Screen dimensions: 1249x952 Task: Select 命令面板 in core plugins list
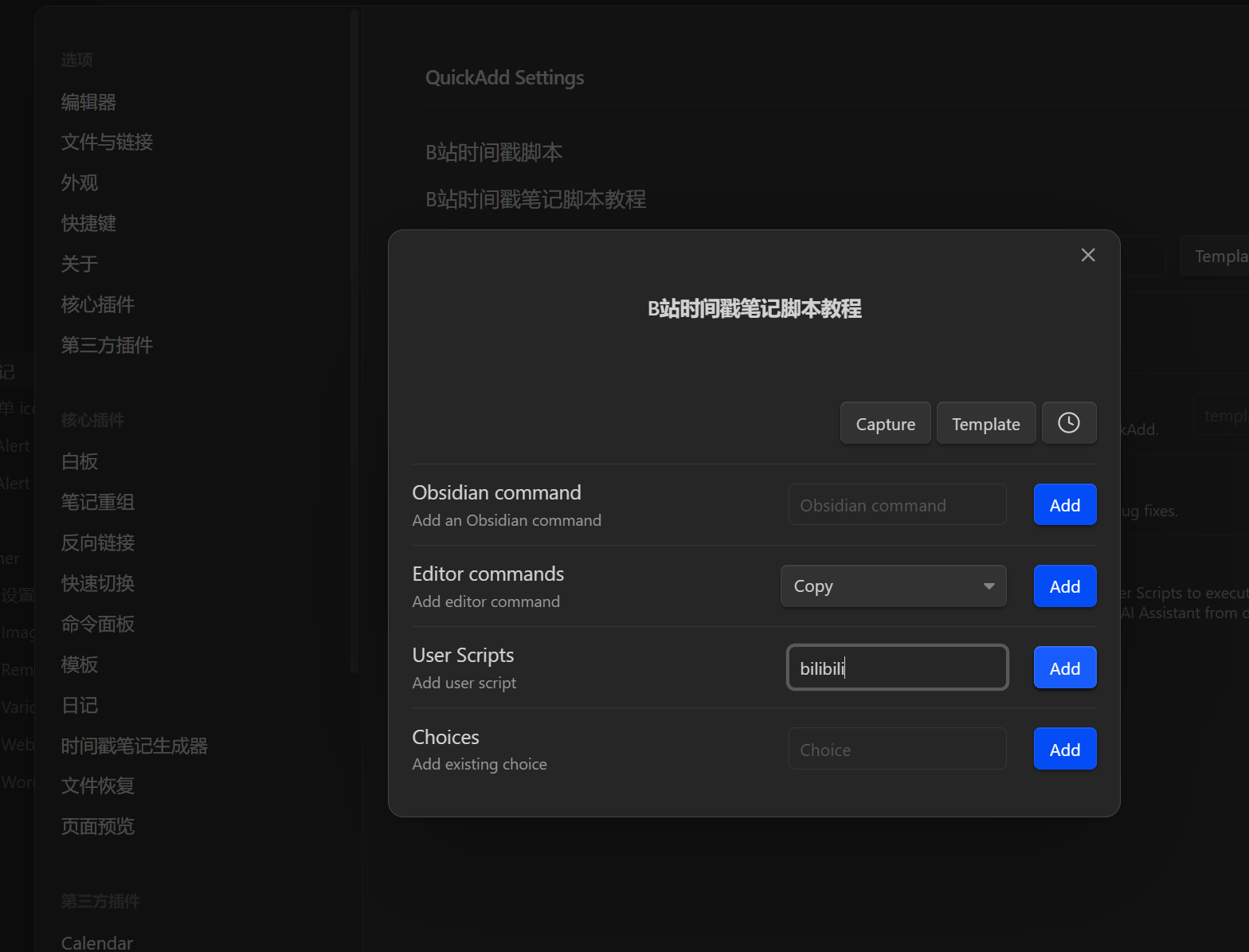(x=97, y=624)
